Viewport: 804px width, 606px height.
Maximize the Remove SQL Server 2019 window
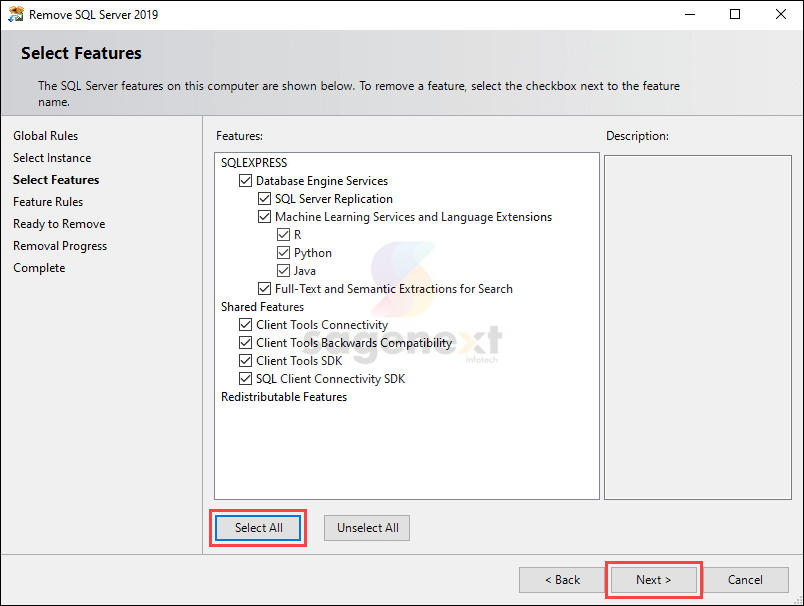click(x=735, y=14)
